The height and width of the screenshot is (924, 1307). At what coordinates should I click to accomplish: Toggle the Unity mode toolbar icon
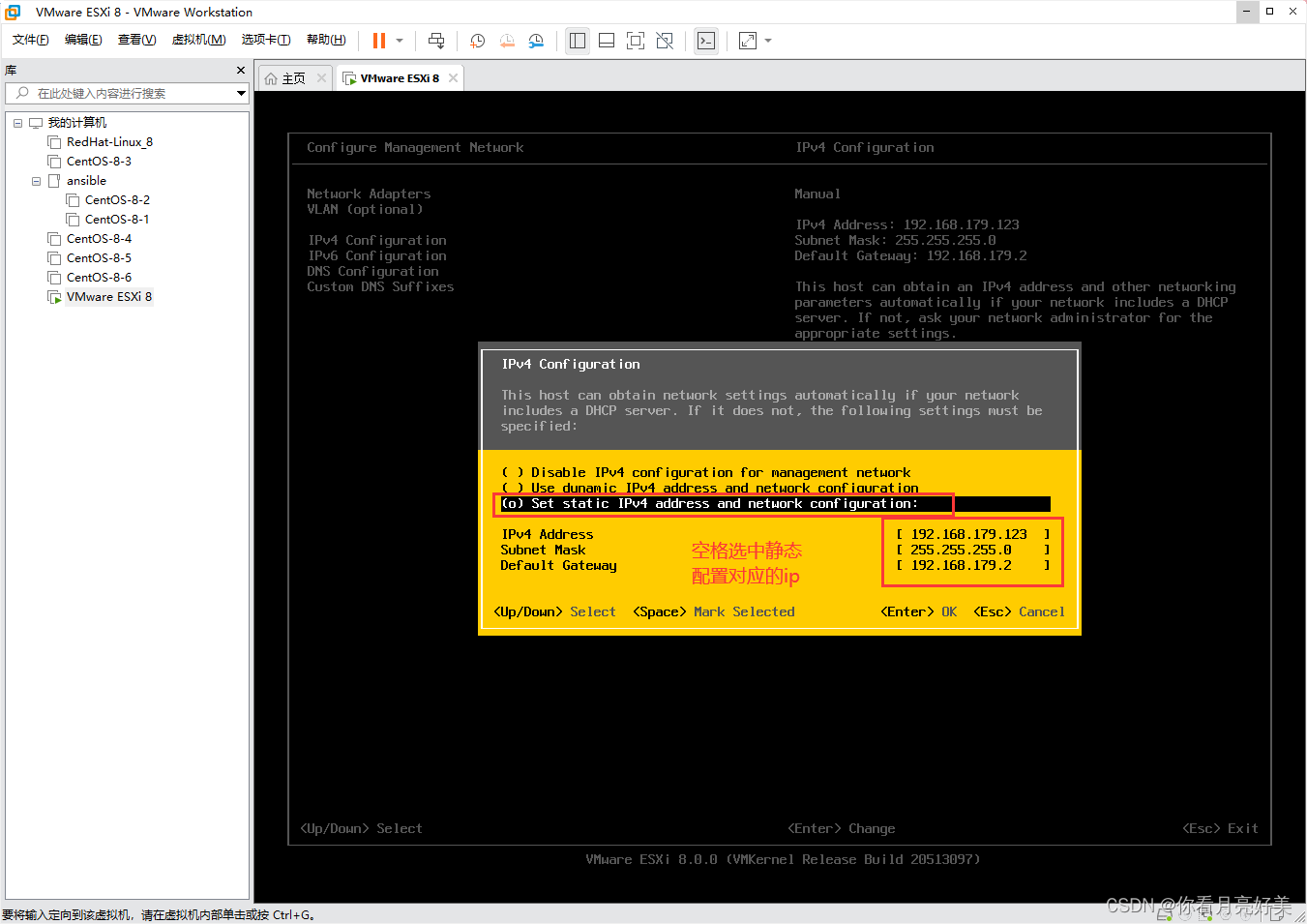point(665,41)
